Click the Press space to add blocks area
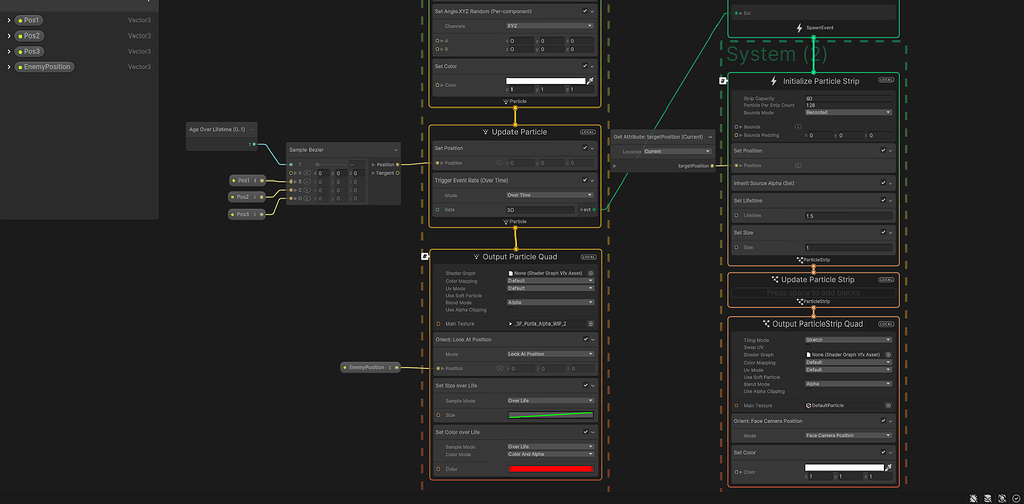Viewport: 1024px width, 504px height. click(813, 293)
